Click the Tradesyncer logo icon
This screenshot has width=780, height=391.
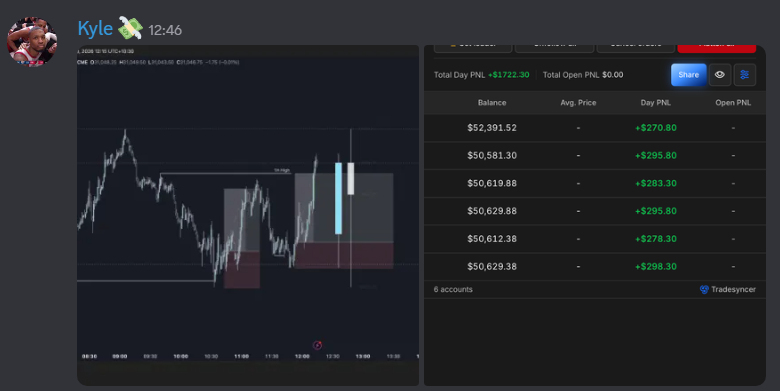coord(704,290)
